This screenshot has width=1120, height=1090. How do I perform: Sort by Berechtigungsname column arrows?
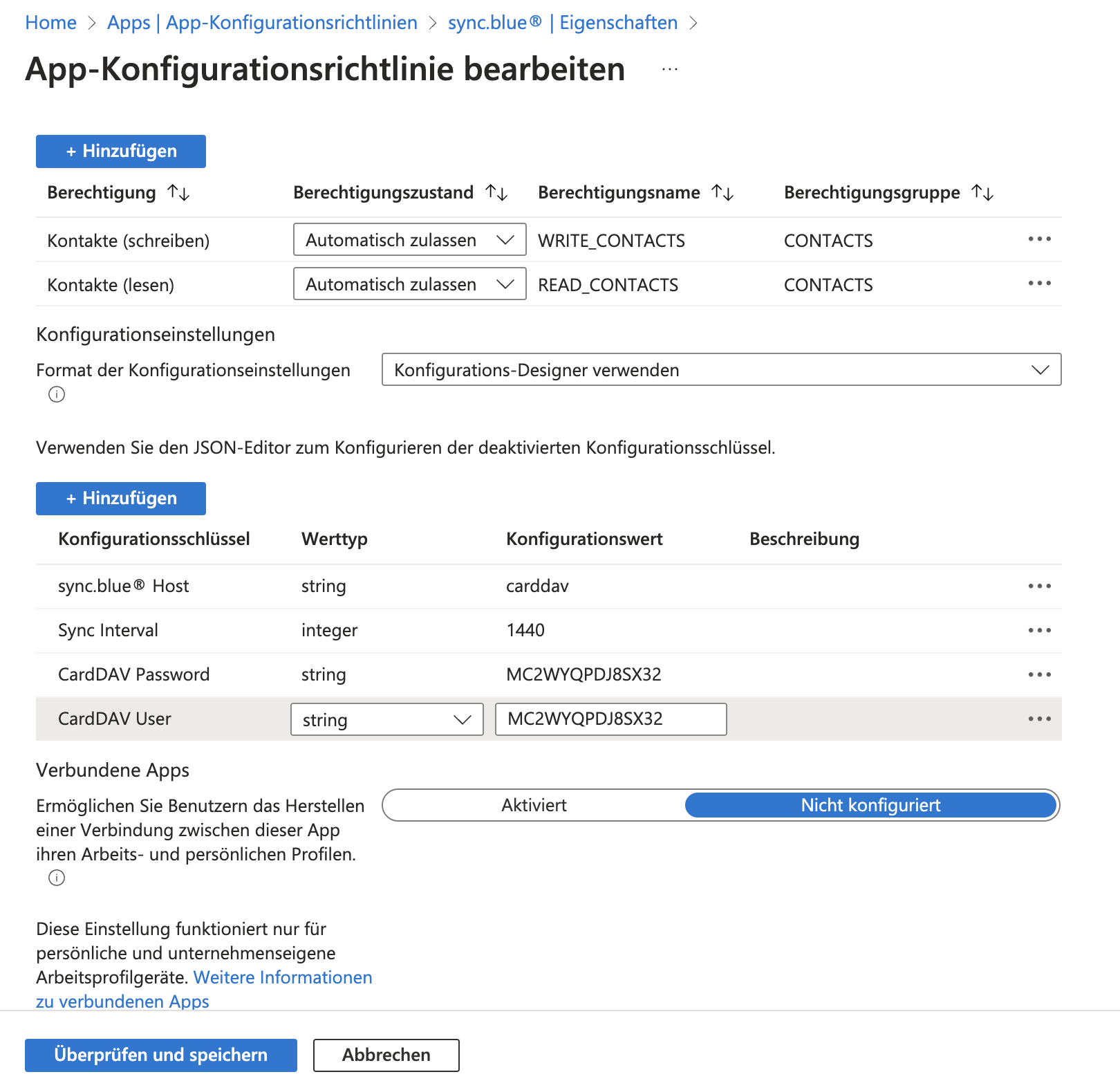point(722,192)
